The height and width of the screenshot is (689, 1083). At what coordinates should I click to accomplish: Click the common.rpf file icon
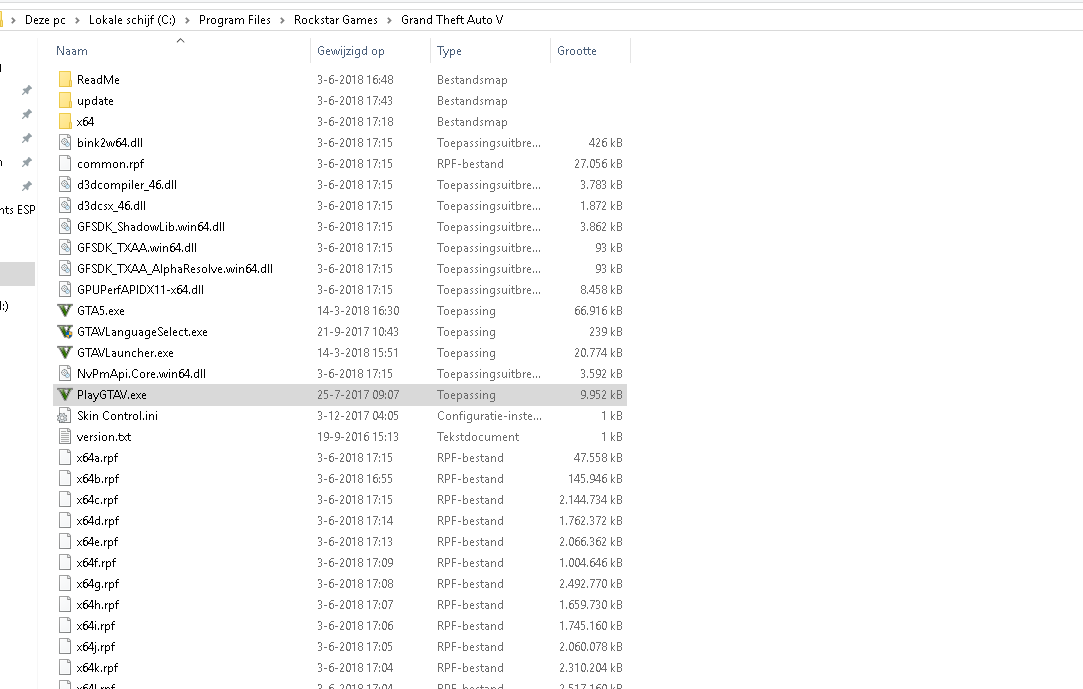point(65,164)
